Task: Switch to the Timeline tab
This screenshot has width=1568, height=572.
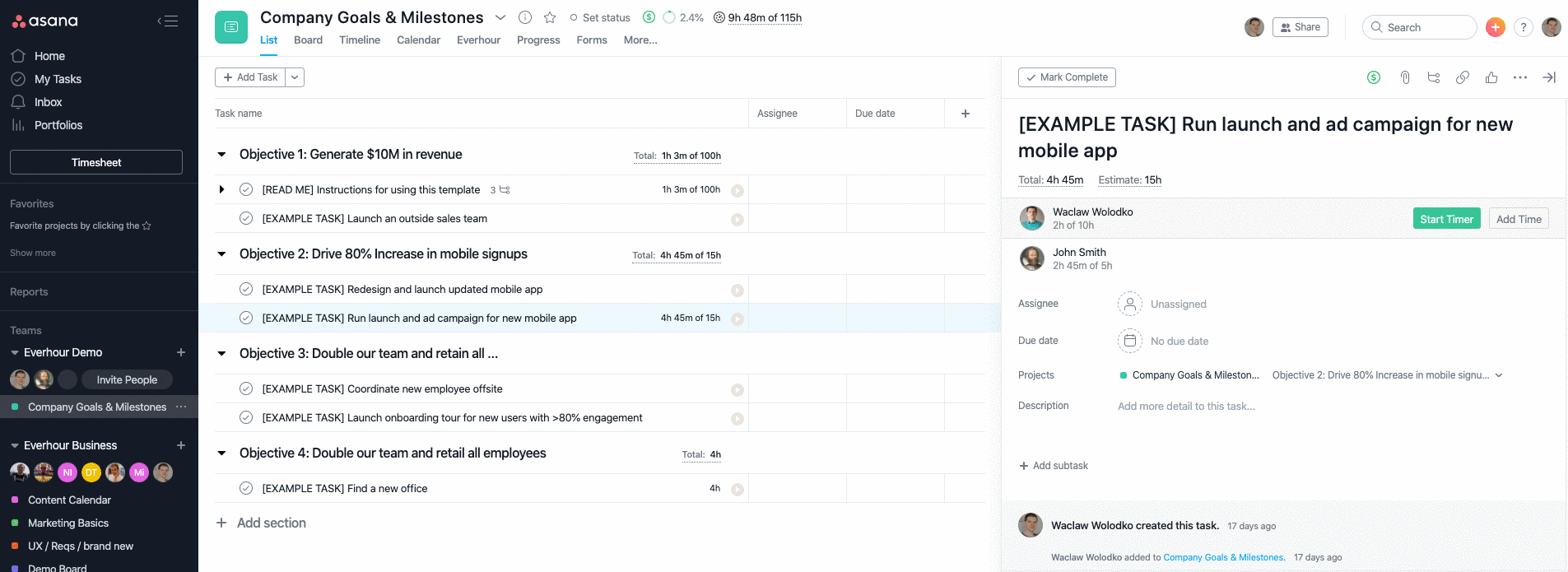Action: [360, 40]
